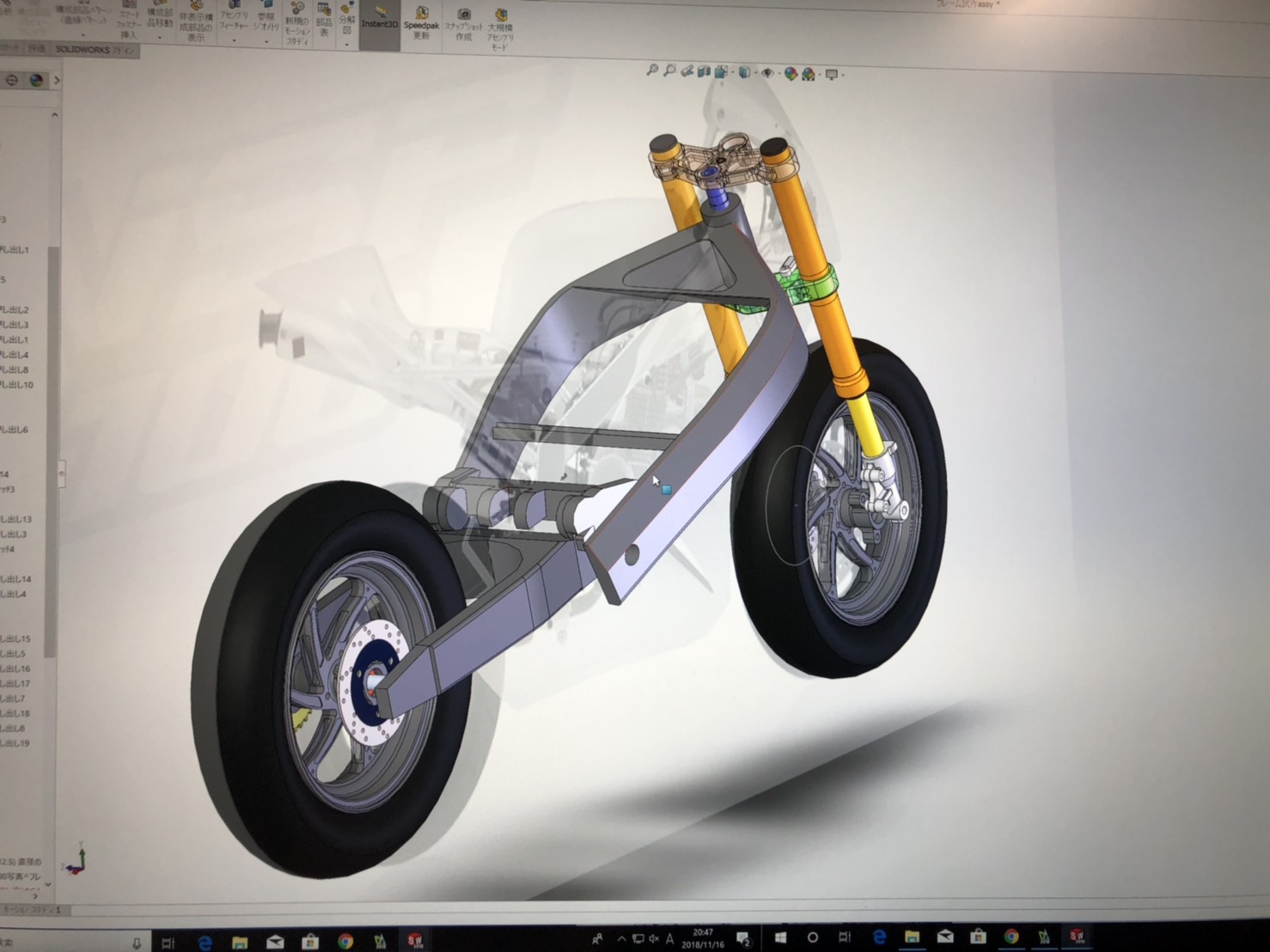Open the DisplayManager color wheel tab
Image resolution: width=1270 pixels, height=952 pixels.
pyautogui.click(x=36, y=80)
